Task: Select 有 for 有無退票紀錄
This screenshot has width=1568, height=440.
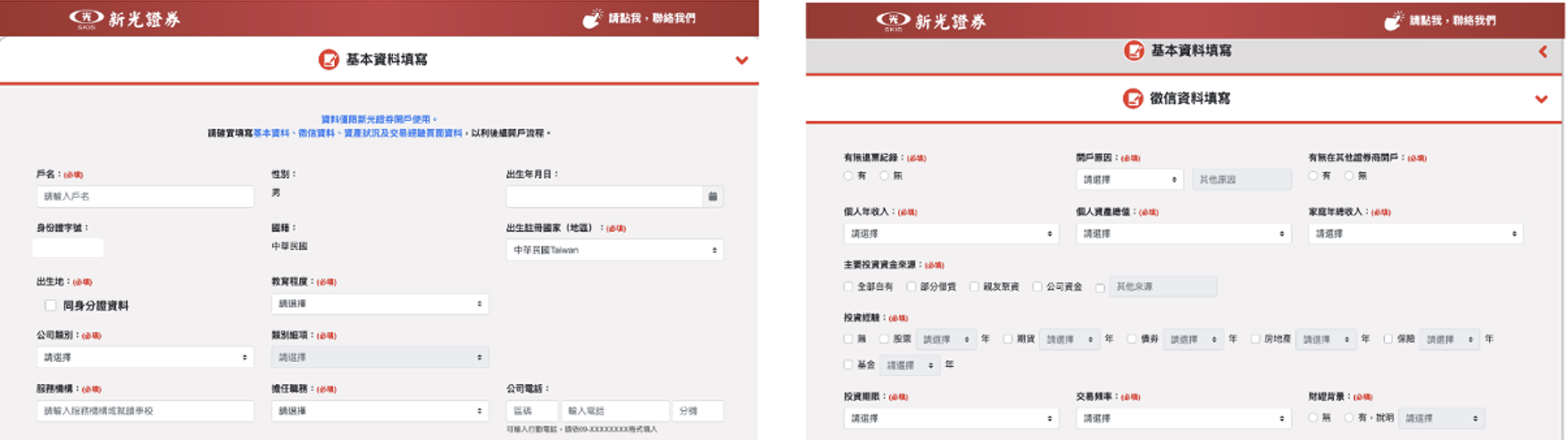Action: (848, 176)
